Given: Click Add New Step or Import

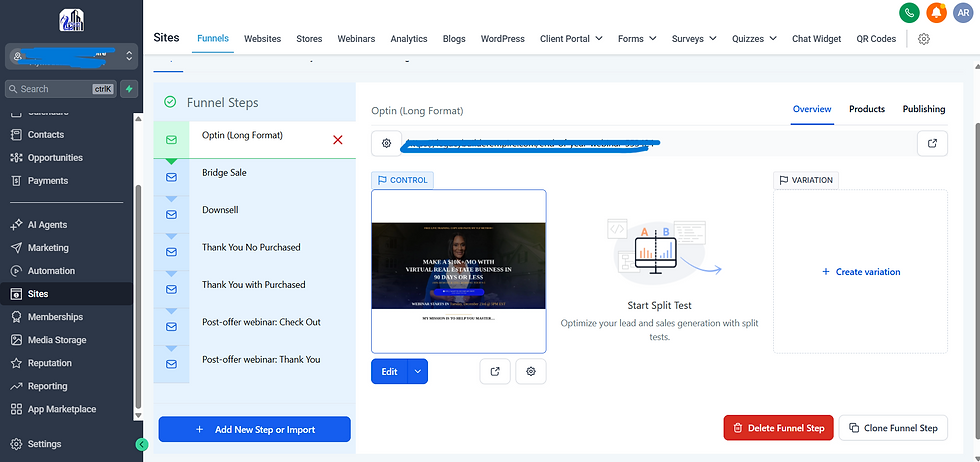Looking at the screenshot, I should pos(254,429).
